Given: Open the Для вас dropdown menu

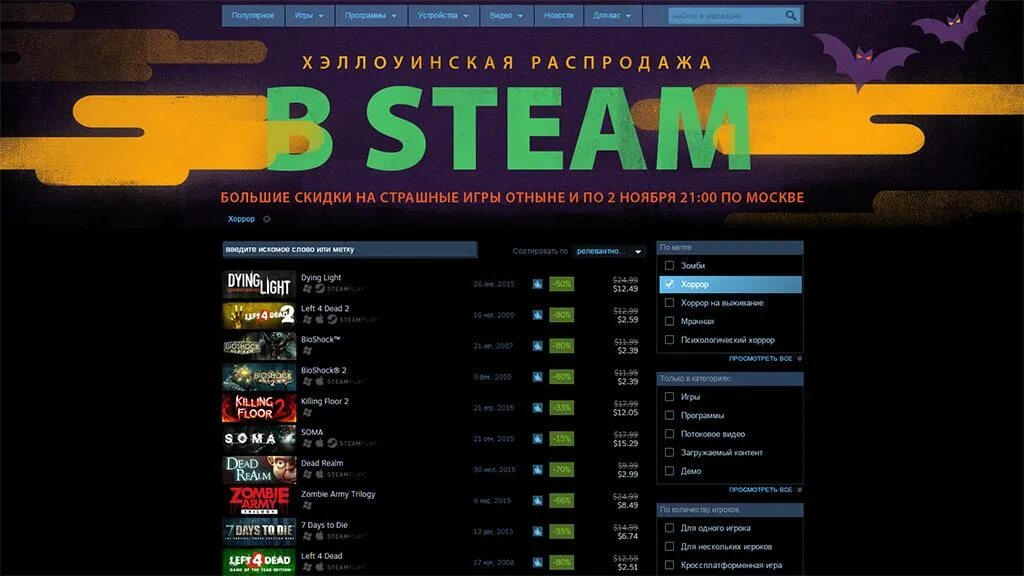Looking at the screenshot, I should [x=613, y=16].
